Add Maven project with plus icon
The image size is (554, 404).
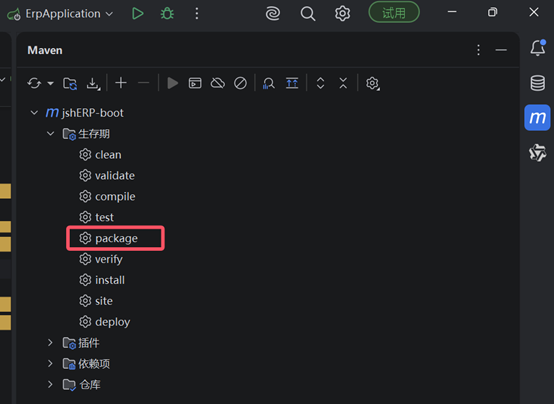[x=121, y=83]
